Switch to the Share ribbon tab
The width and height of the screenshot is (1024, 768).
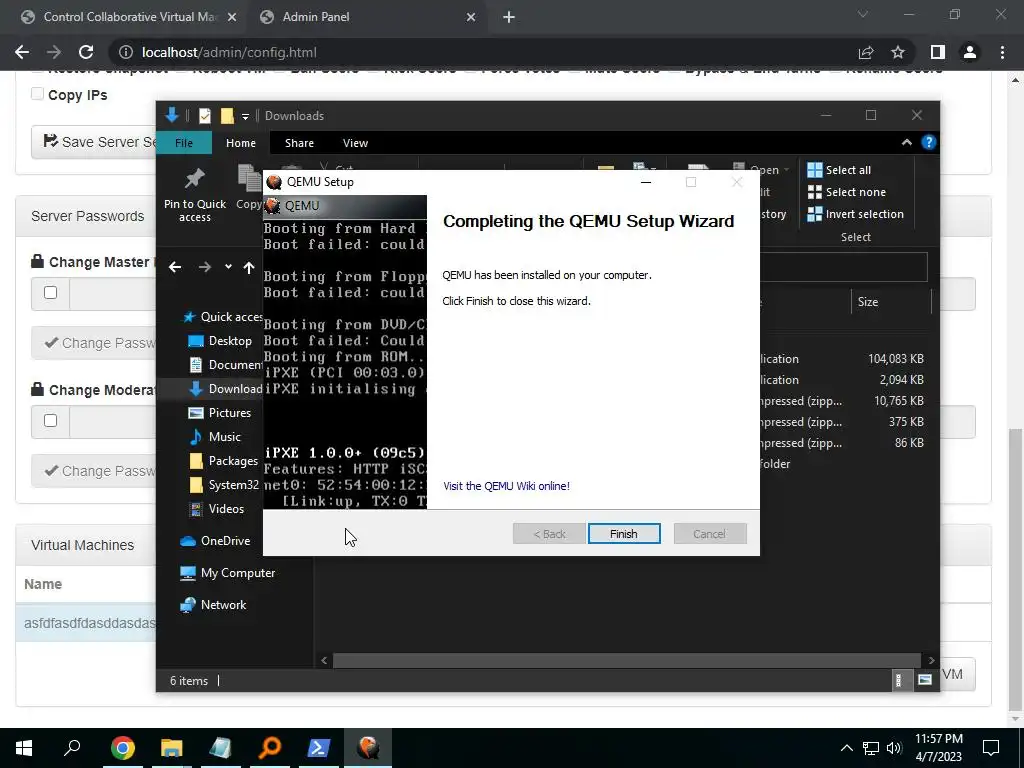pyautogui.click(x=299, y=142)
